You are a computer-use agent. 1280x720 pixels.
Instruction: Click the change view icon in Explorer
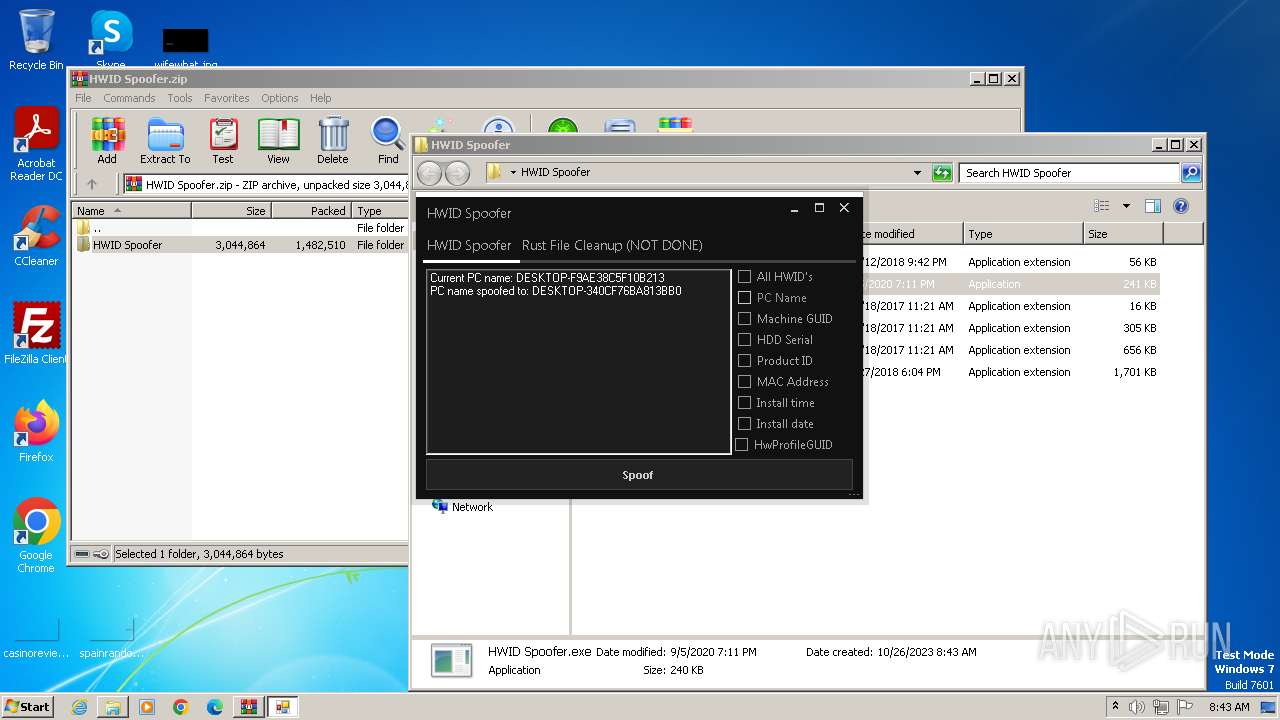[1101, 206]
